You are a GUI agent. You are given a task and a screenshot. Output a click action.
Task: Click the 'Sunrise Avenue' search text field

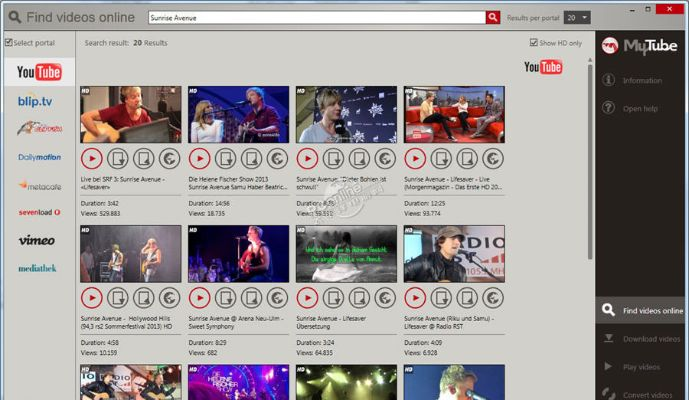315,17
